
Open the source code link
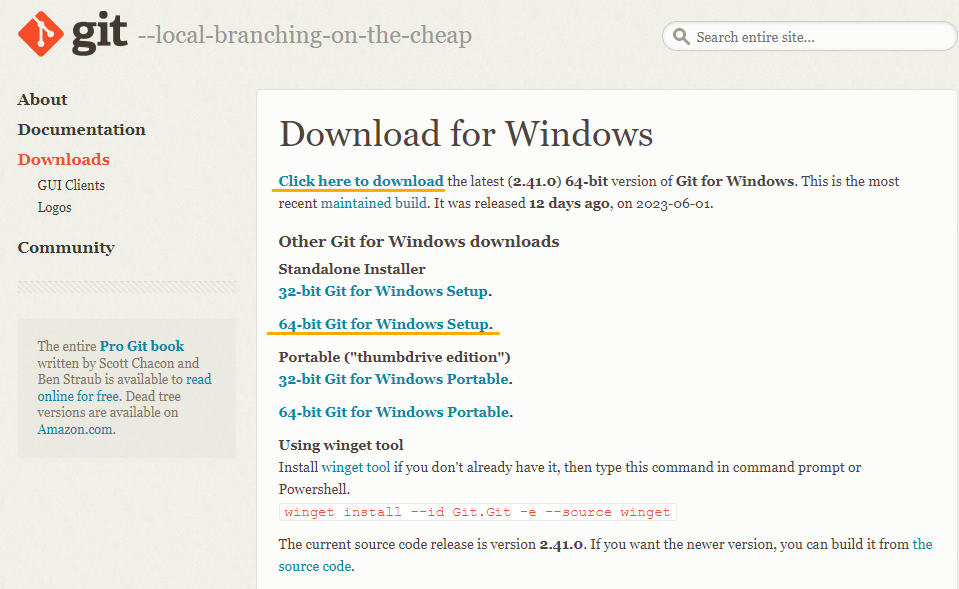tap(605, 555)
